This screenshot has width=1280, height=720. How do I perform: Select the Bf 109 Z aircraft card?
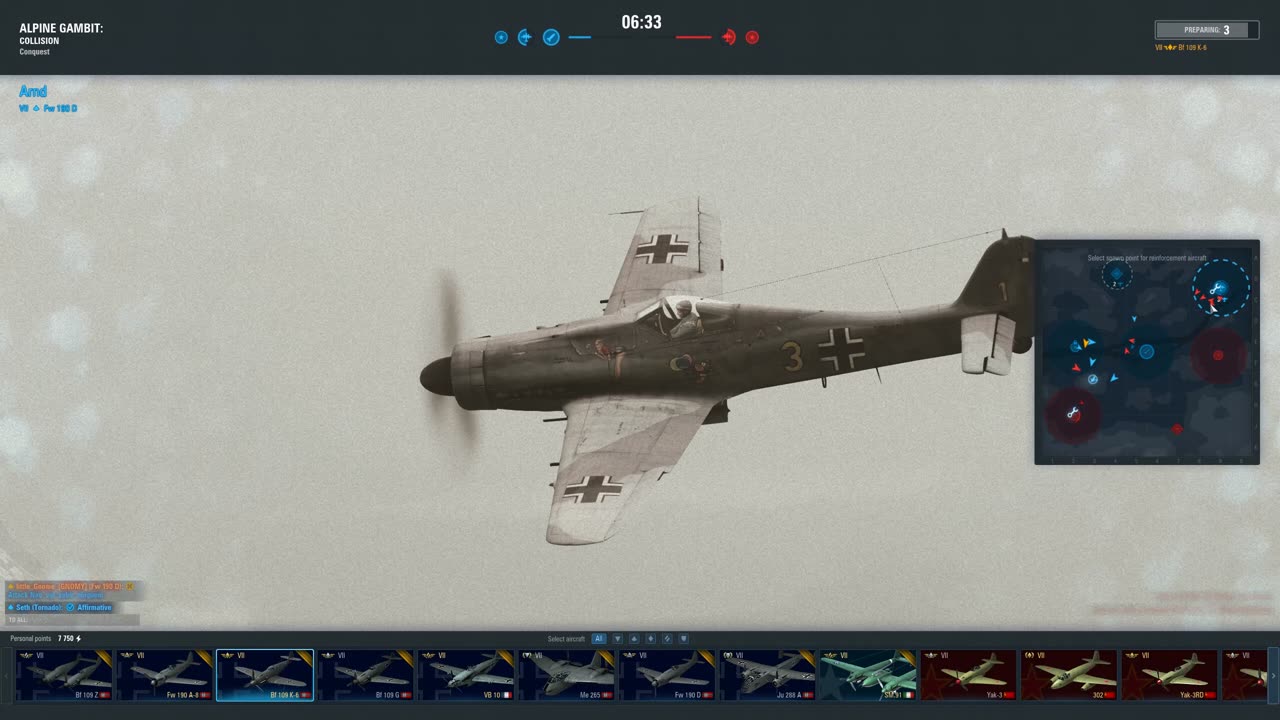64,675
